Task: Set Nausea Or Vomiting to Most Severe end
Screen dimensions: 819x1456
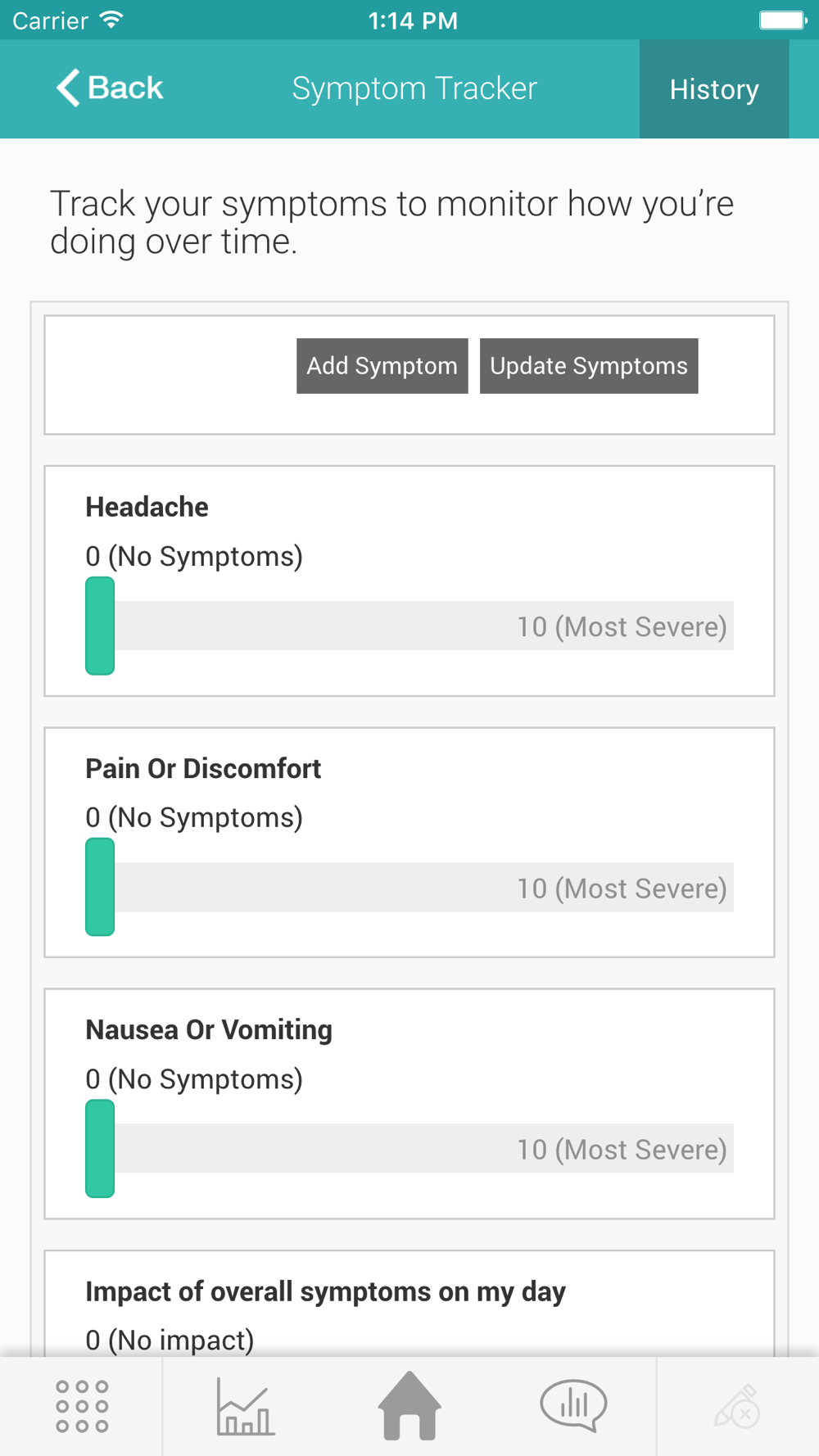Action: pos(721,1149)
